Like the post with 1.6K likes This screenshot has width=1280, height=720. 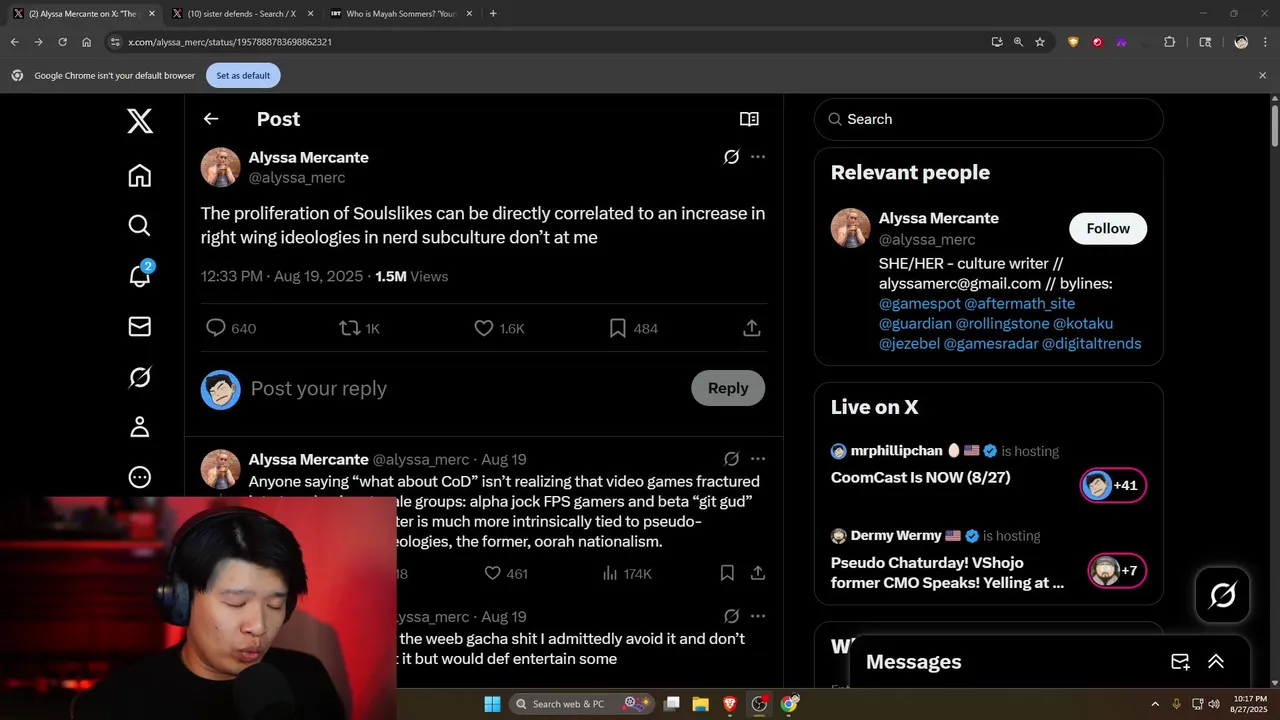tap(499, 328)
